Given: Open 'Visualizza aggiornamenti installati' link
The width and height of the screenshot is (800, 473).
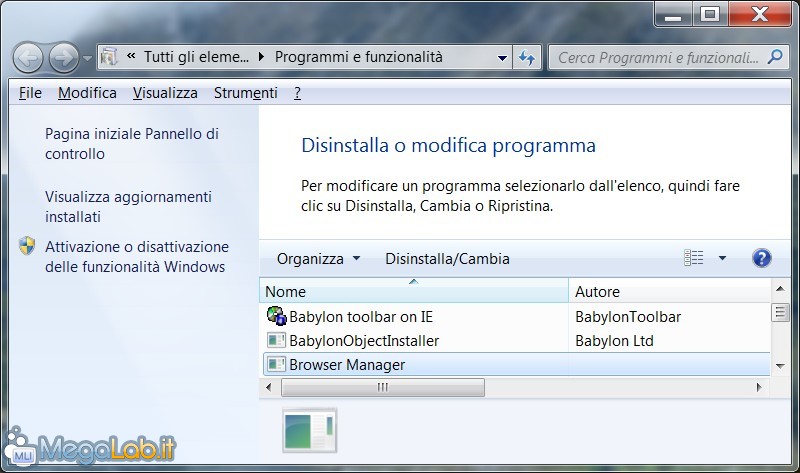Looking at the screenshot, I should 128,207.
